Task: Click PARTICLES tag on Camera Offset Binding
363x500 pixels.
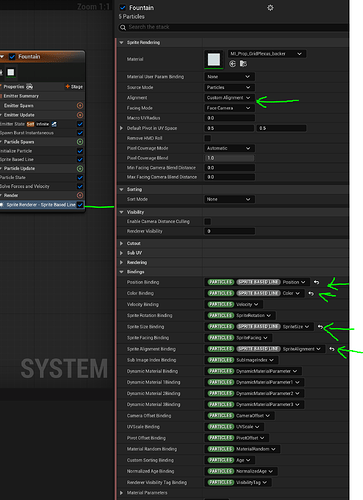Action: 221,416
